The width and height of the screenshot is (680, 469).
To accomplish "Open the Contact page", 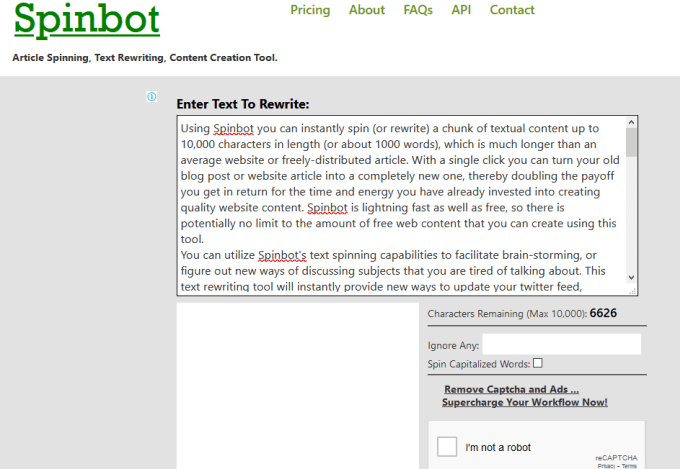I will [x=512, y=10].
